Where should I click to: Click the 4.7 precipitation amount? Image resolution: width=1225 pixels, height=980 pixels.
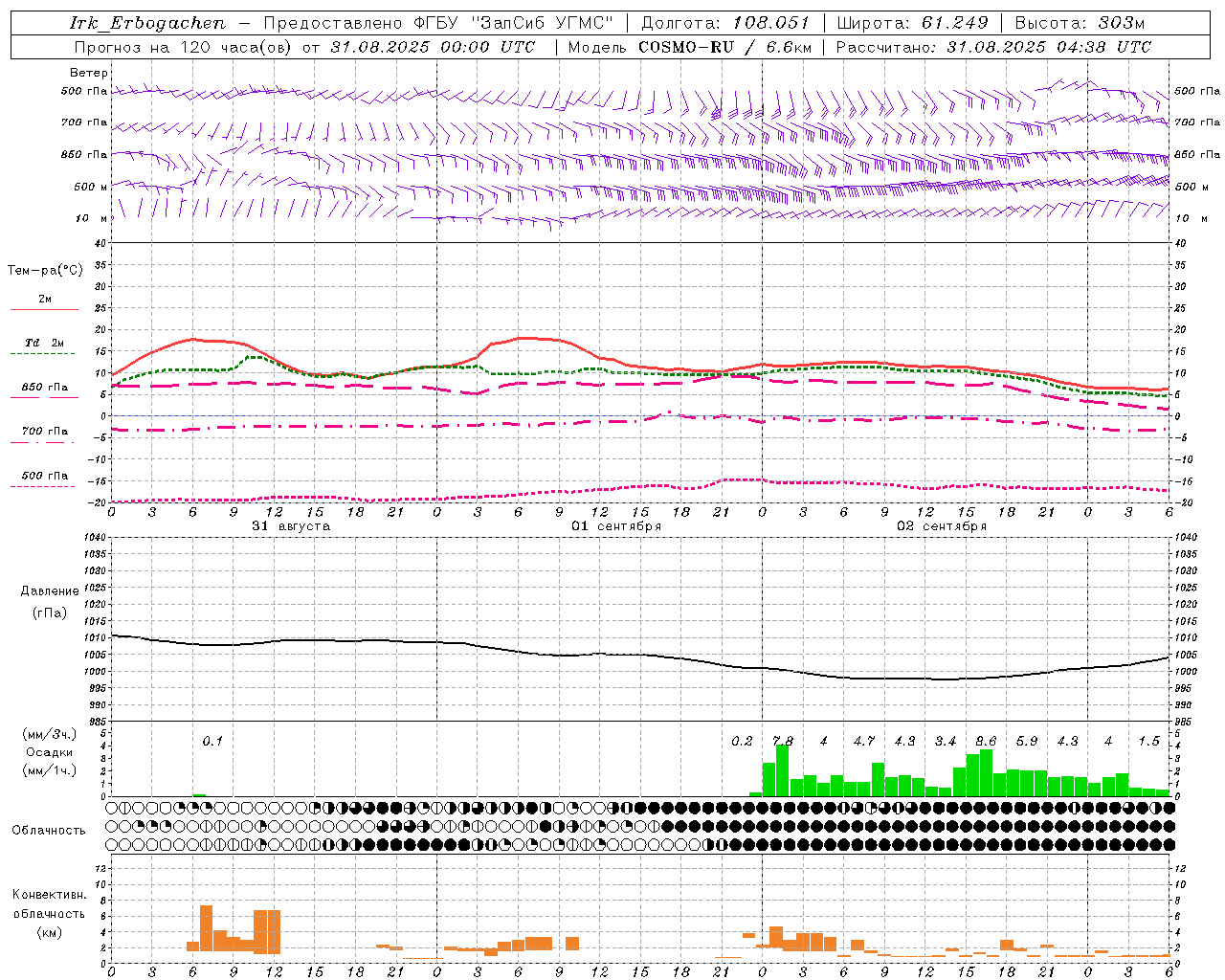pyautogui.click(x=864, y=742)
